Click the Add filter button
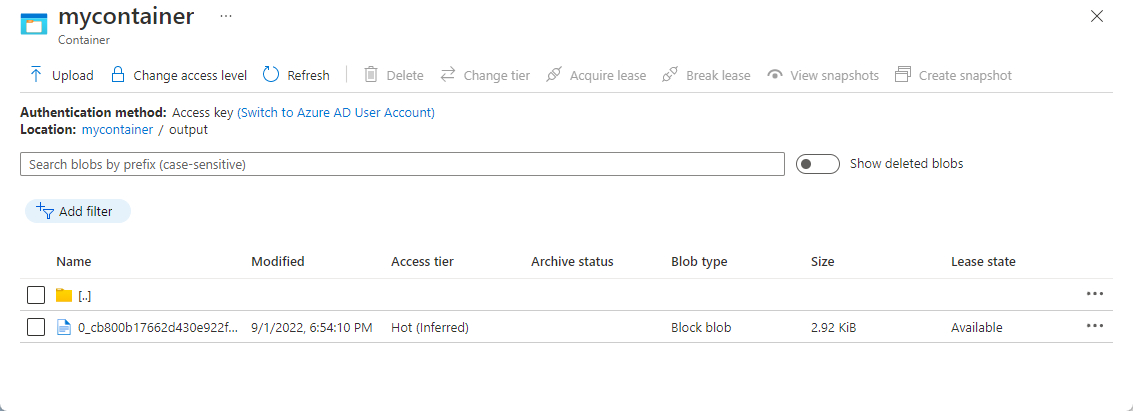The width and height of the screenshot is (1133, 411). tap(77, 211)
